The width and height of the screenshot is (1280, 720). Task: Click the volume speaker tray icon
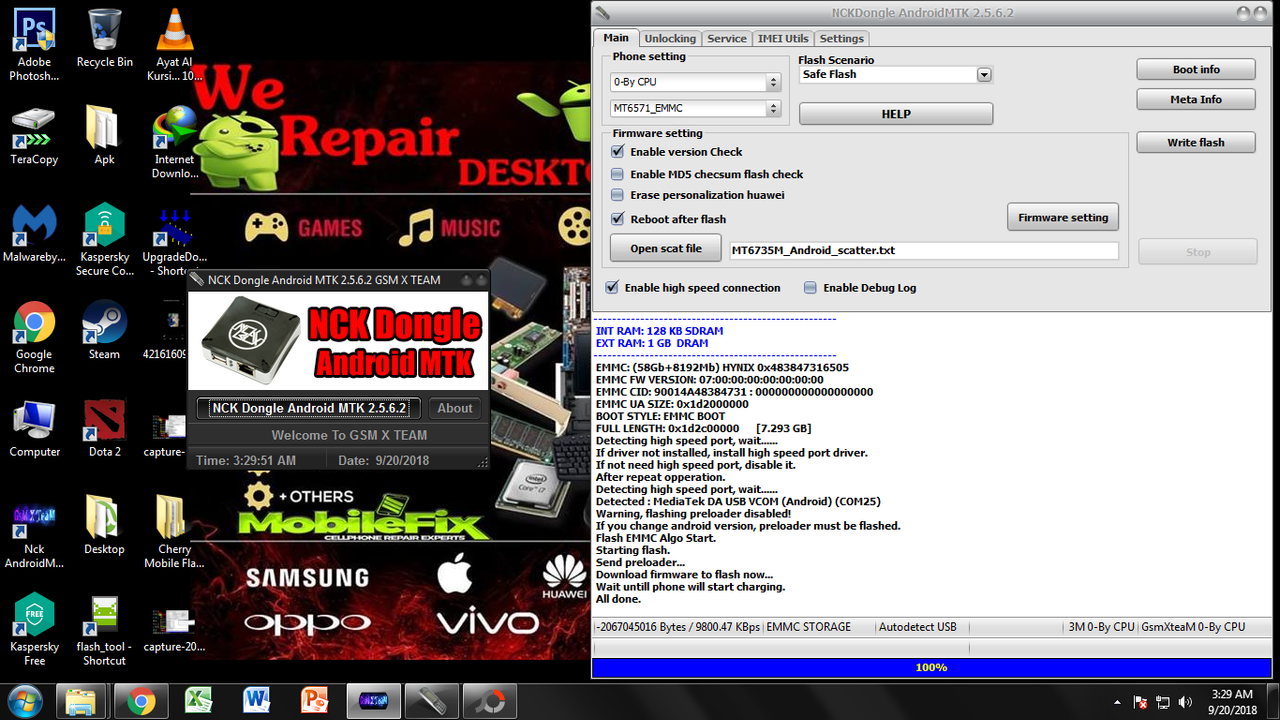coord(1186,702)
